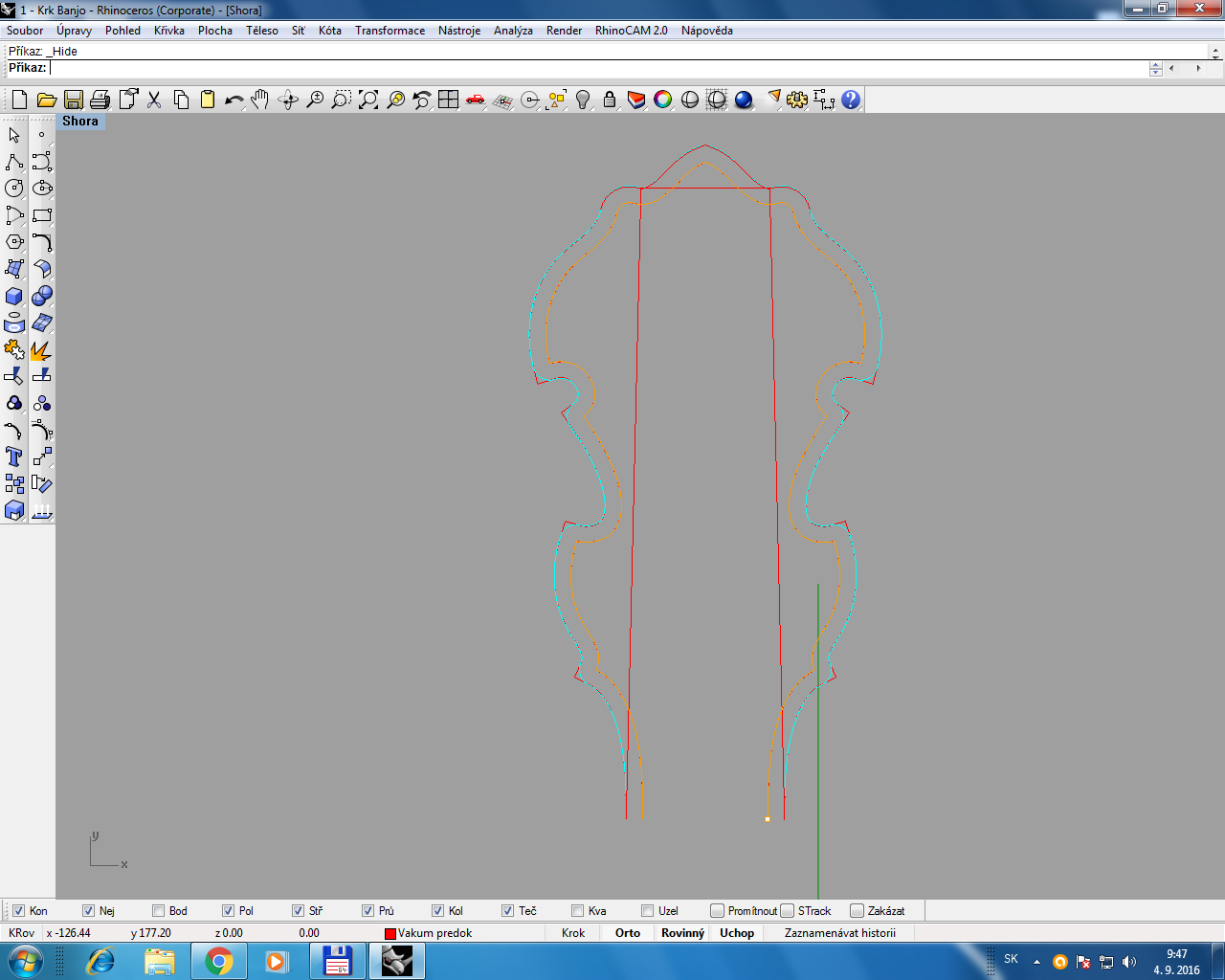The image size is (1225, 980).
Task: Click the red Vakum predok layer swatch
Action: point(390,934)
